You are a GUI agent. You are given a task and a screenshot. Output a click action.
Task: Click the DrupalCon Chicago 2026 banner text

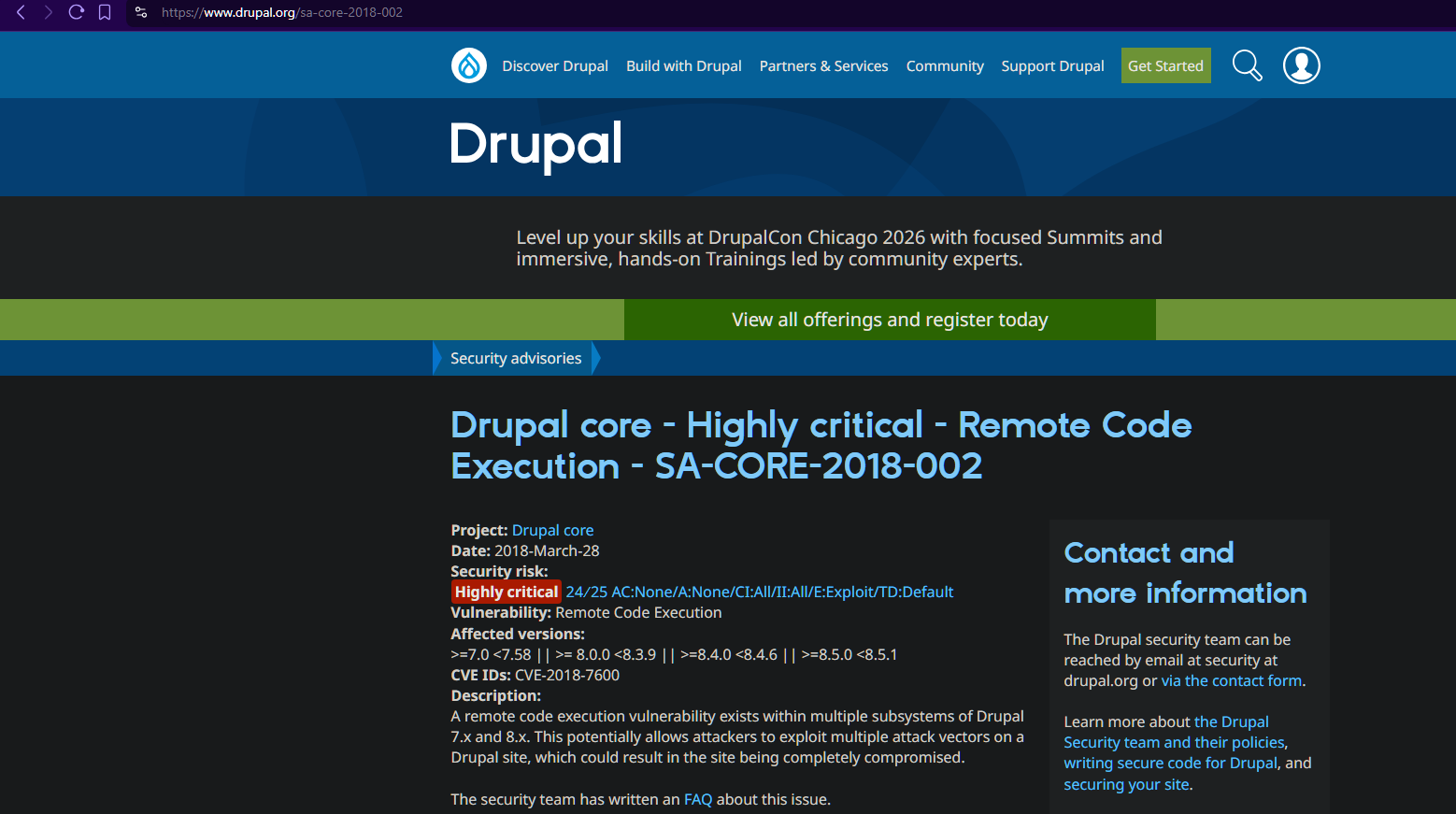click(x=839, y=248)
